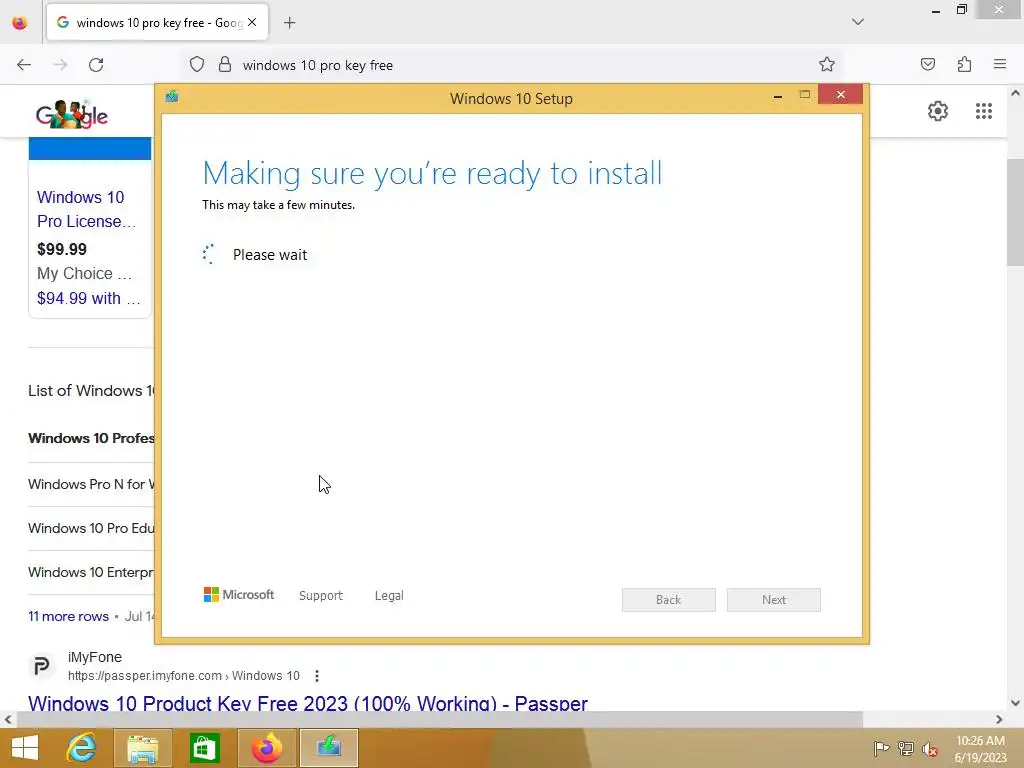Click the Microsoft logo in Setup window
The width and height of the screenshot is (1024, 768).
point(239,594)
